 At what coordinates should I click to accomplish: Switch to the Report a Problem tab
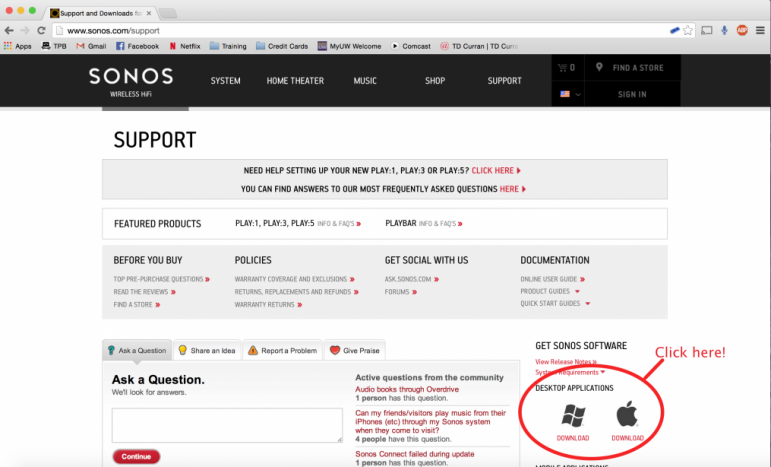[282, 350]
